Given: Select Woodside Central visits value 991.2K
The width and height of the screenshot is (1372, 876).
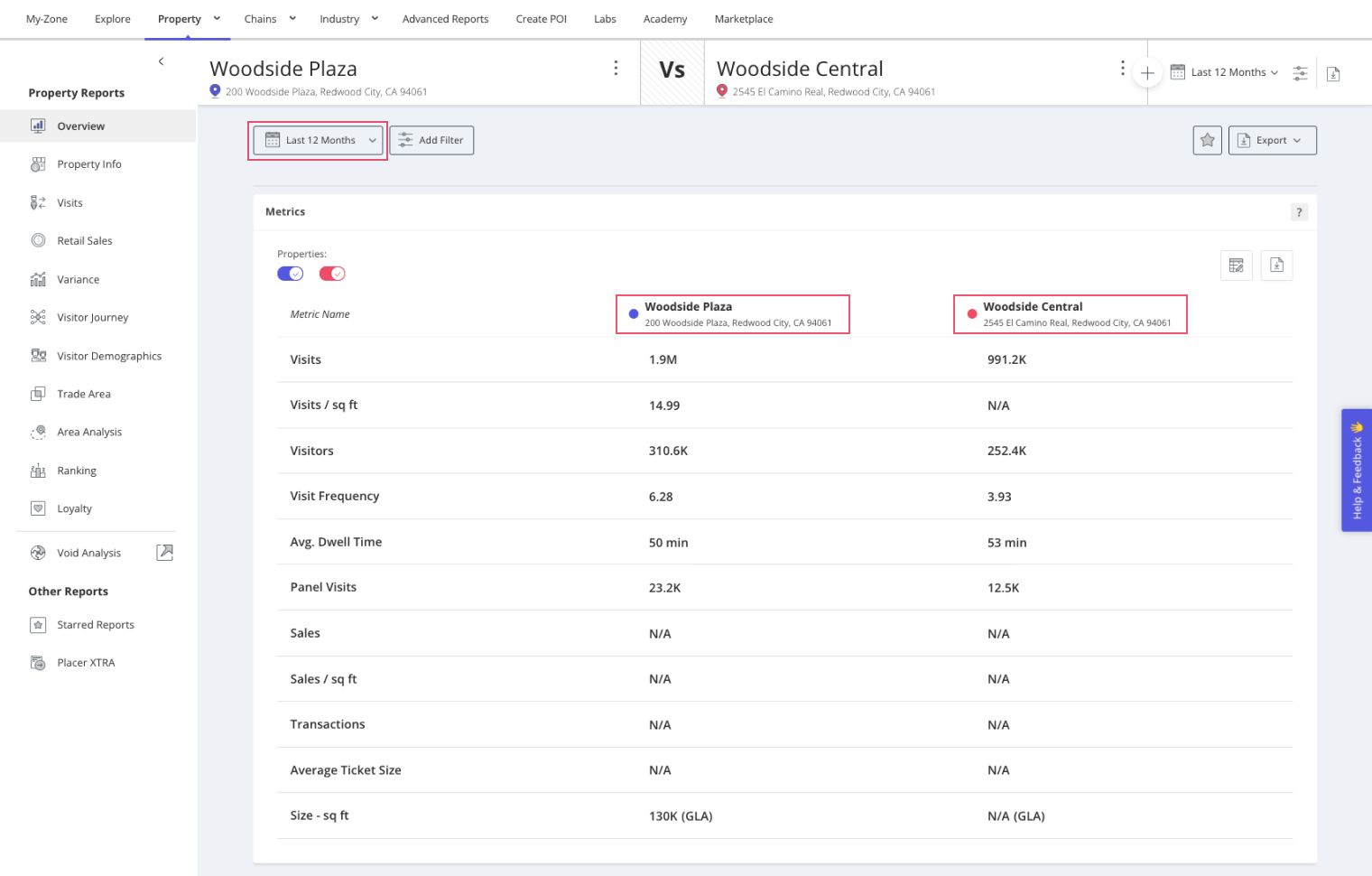Looking at the screenshot, I should pyautogui.click(x=1006, y=359).
